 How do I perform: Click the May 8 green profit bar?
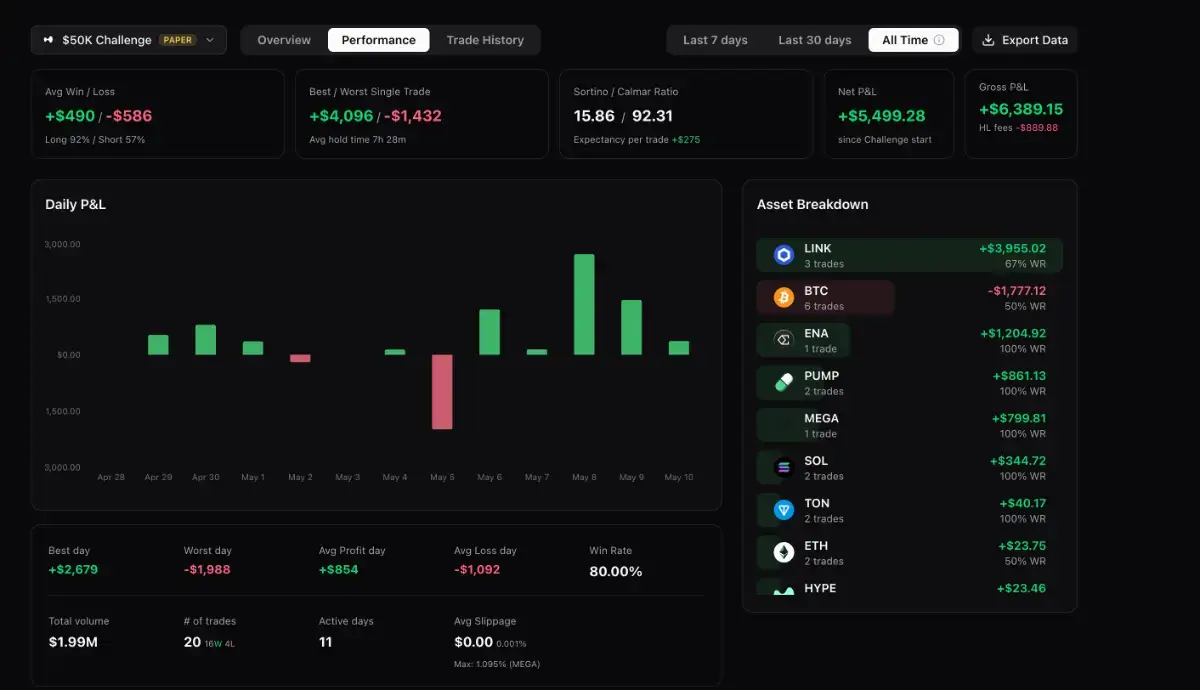(584, 305)
